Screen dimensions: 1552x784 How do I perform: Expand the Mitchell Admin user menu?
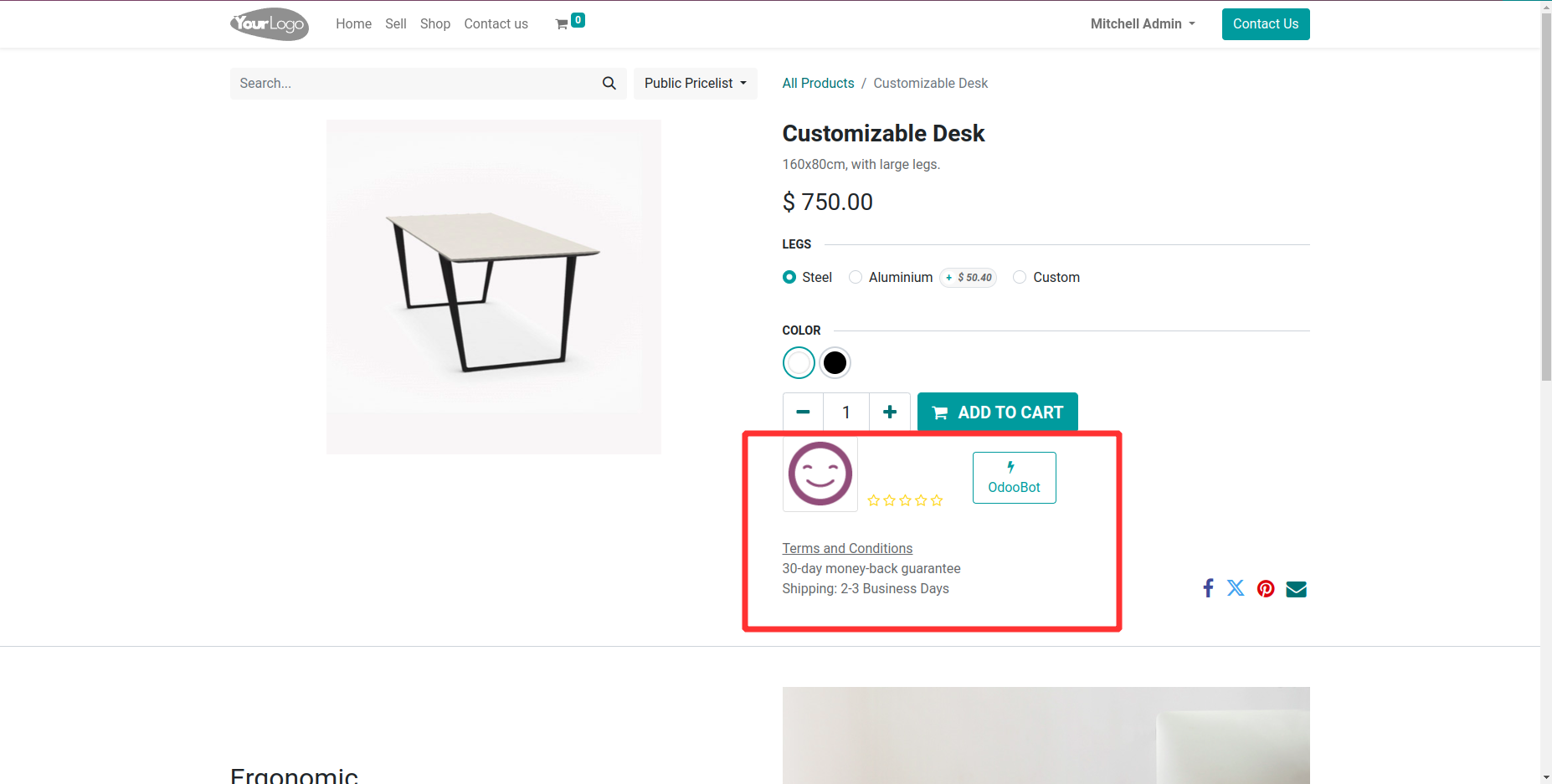click(x=1142, y=24)
